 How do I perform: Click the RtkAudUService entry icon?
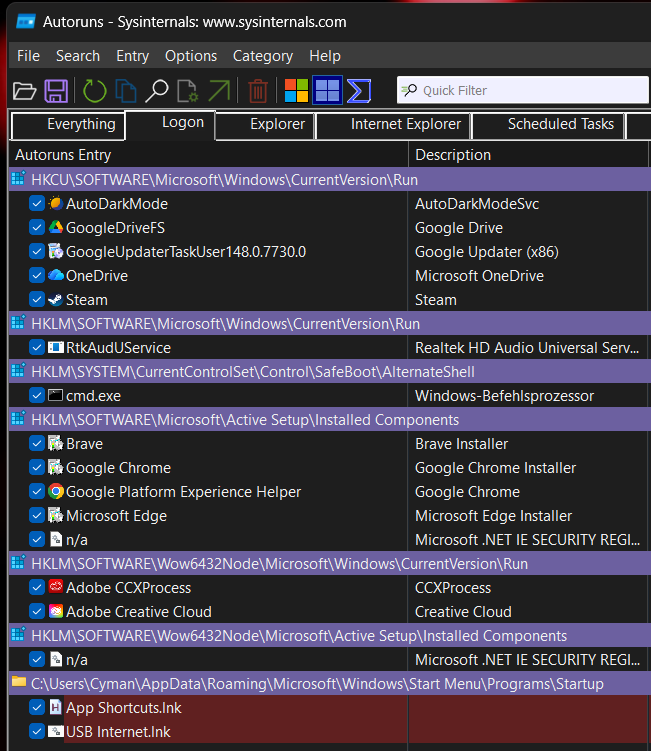pyautogui.click(x=56, y=347)
